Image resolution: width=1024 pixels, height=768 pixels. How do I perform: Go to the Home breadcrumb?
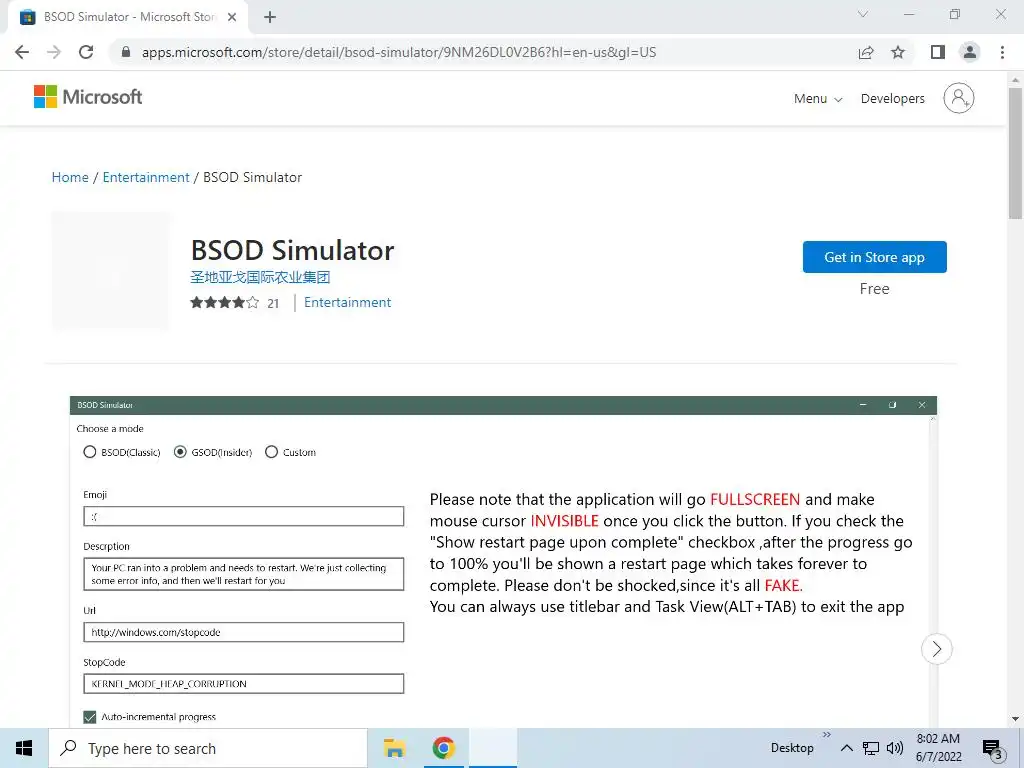click(x=70, y=177)
